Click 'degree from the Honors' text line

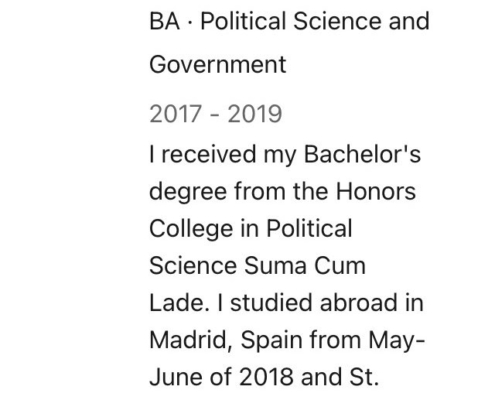tap(283, 192)
